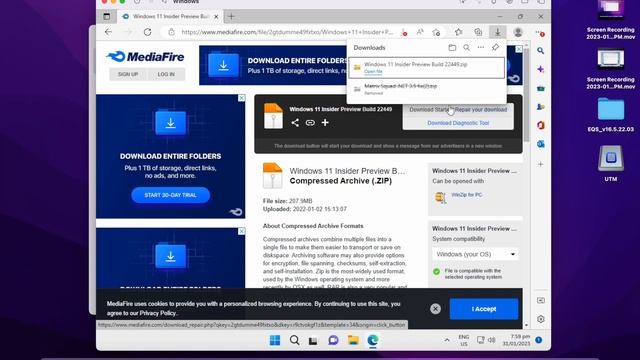
Task: Select the removed Matrix Squad download entry
Action: coord(427,89)
